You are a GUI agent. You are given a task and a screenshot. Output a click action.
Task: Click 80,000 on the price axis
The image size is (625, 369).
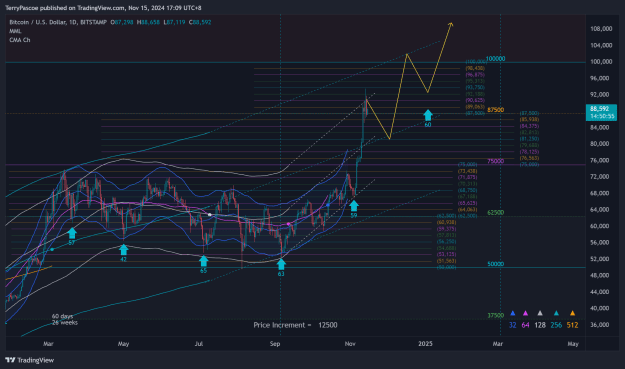pyautogui.click(x=599, y=144)
